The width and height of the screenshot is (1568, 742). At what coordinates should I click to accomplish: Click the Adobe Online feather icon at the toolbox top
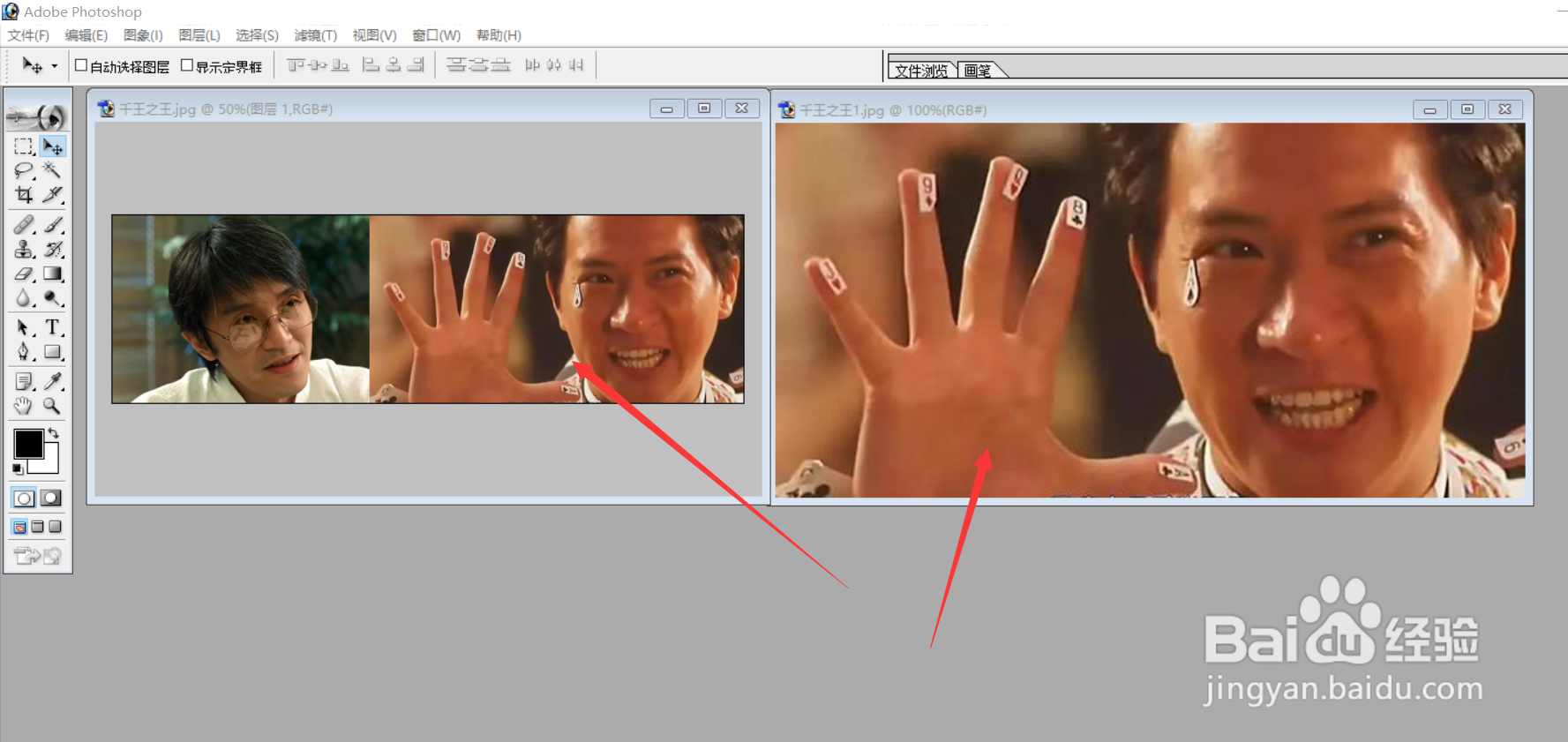point(37,116)
